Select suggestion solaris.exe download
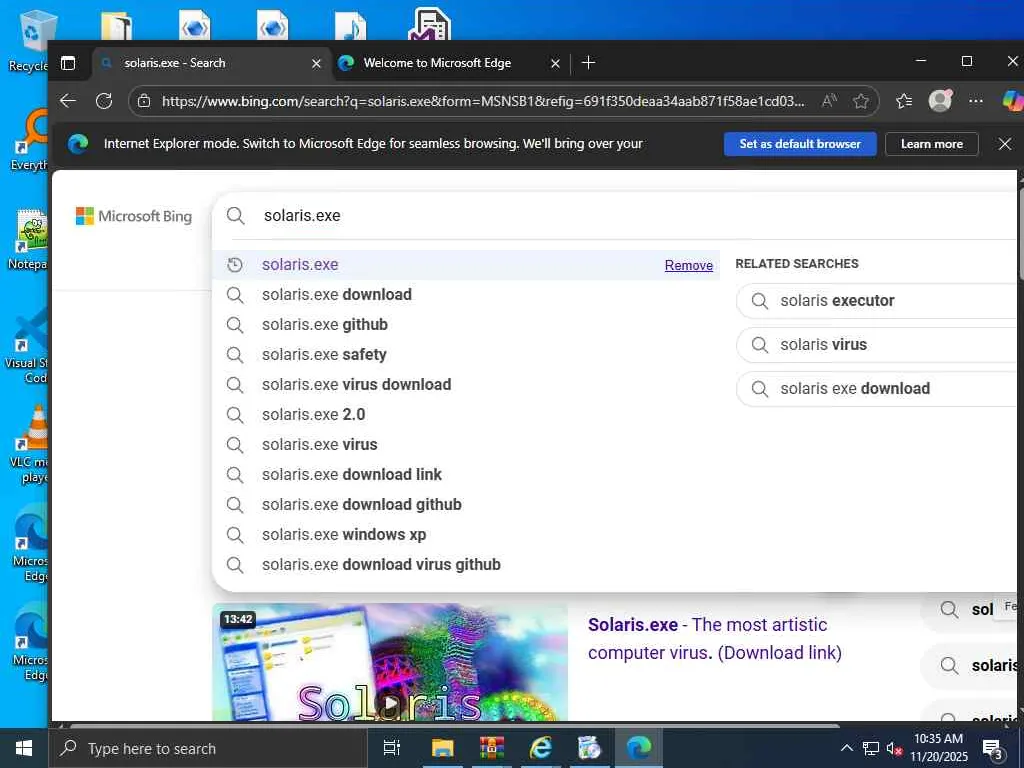The image size is (1024, 768). click(x=466, y=295)
